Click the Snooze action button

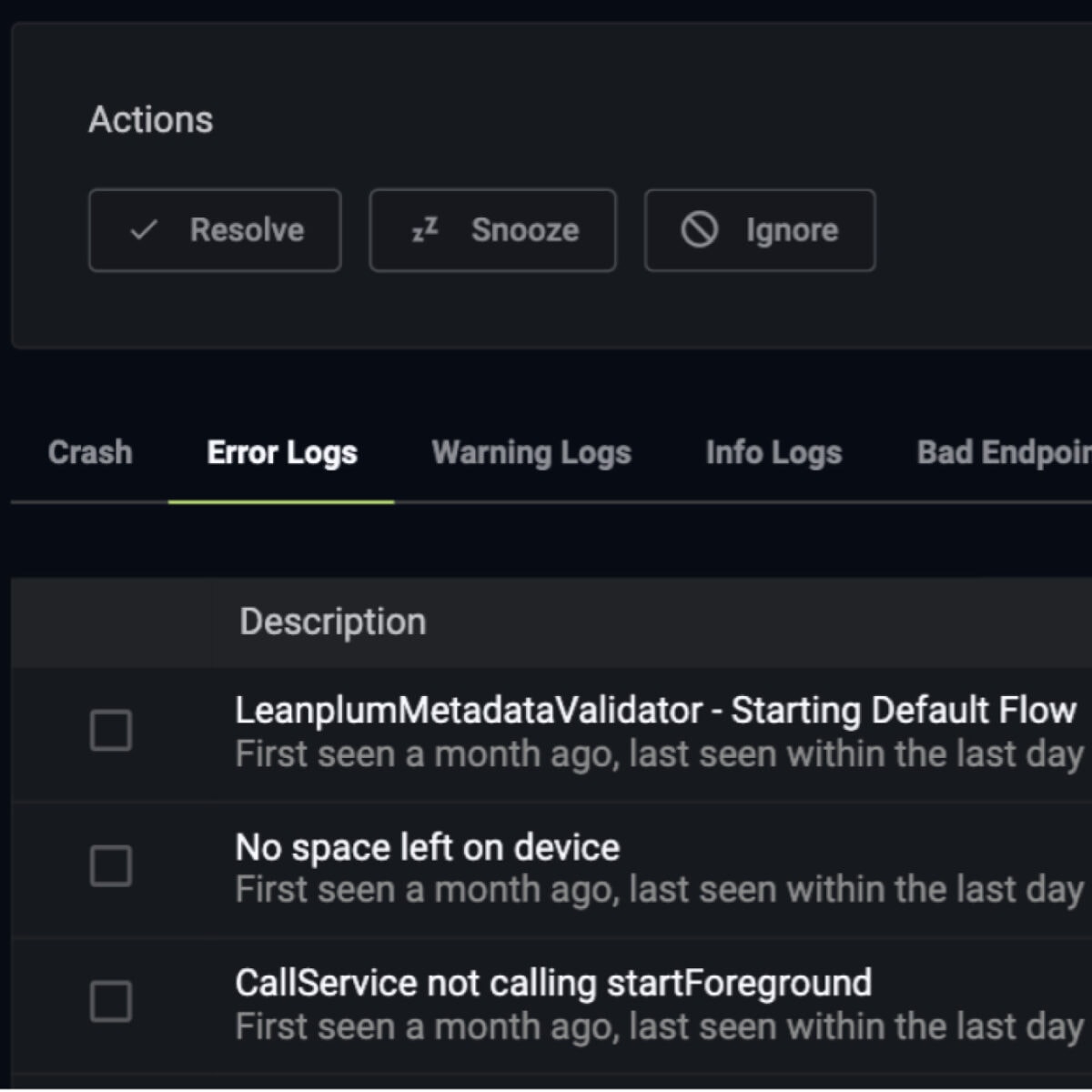(x=492, y=230)
